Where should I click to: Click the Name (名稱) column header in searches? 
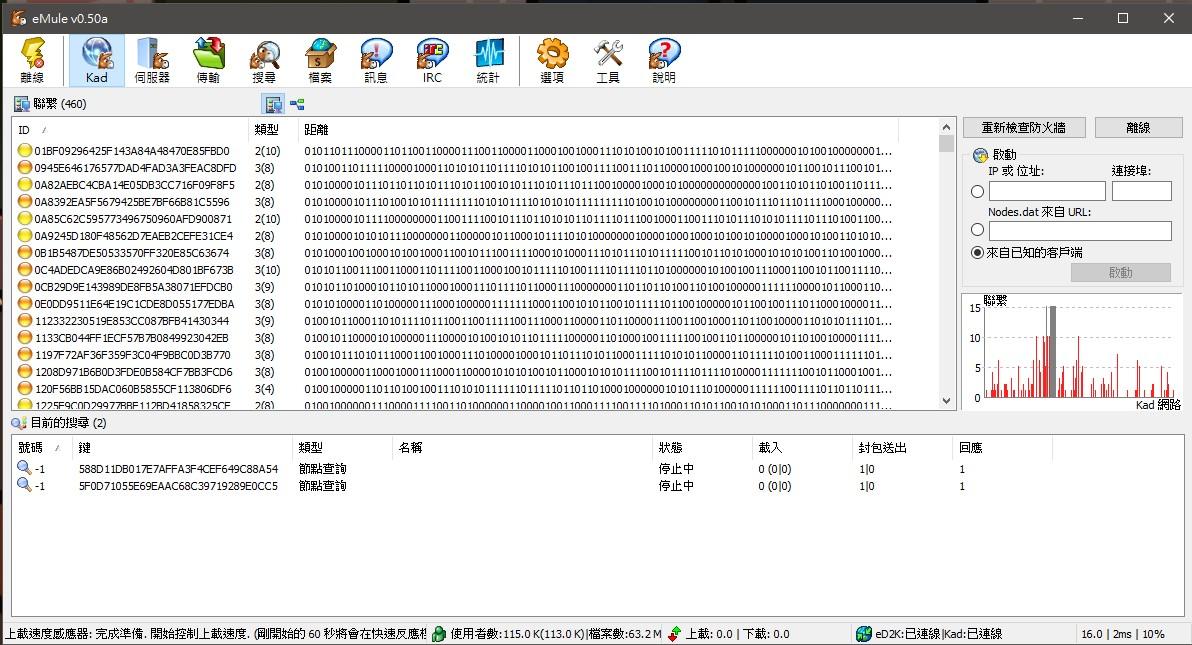coord(523,448)
